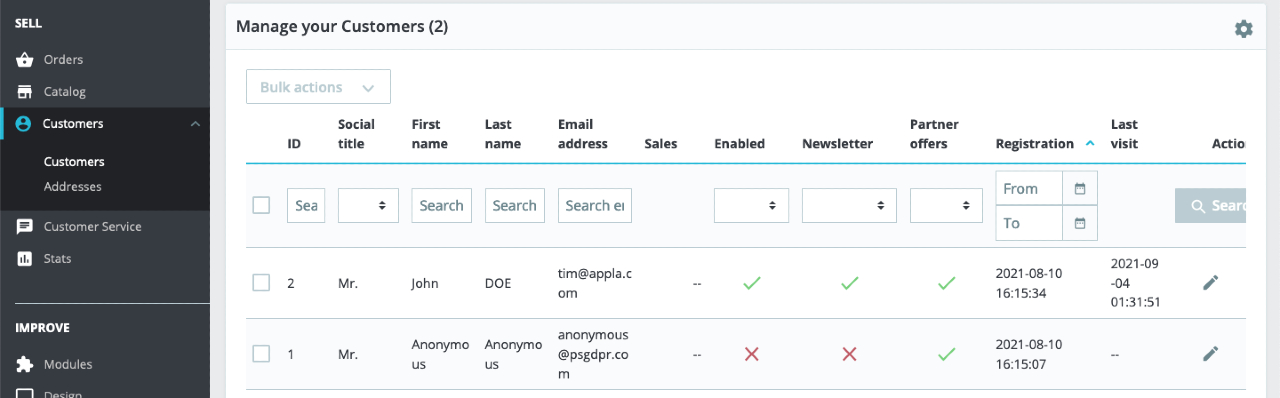Open the Newsletter filter dropdown
This screenshot has height=398, width=1280.
(x=849, y=205)
